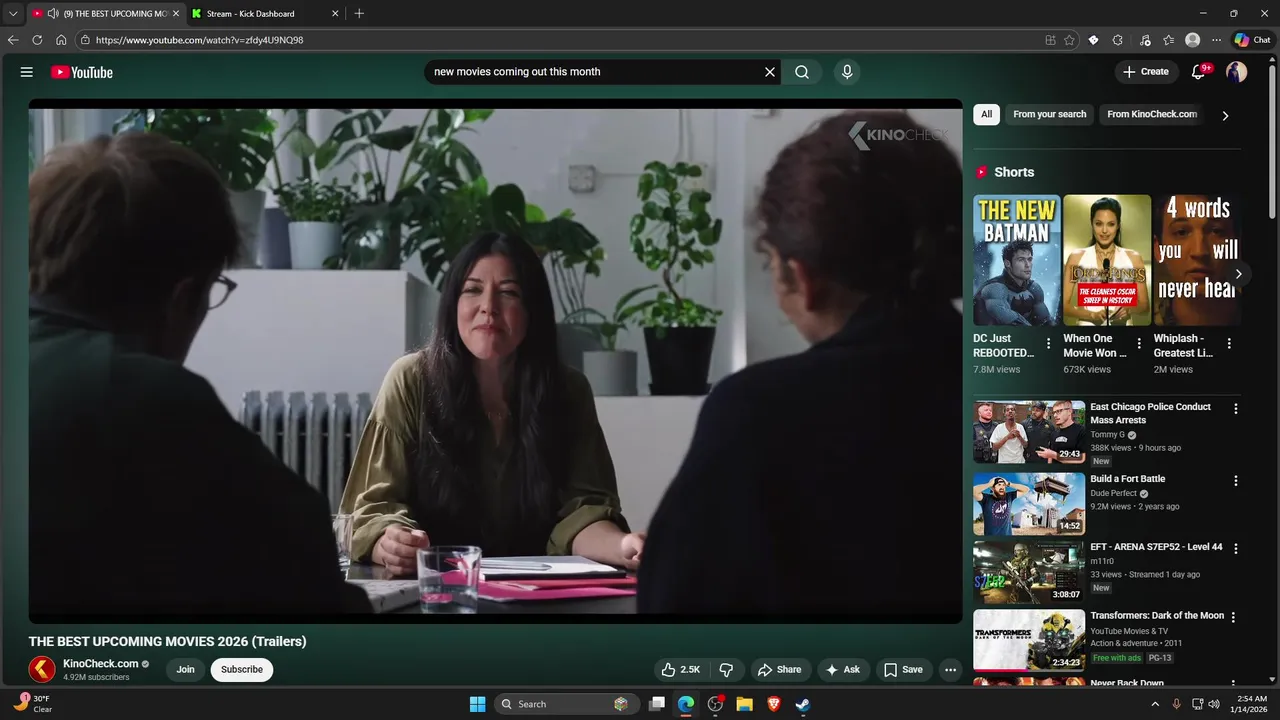This screenshot has height=720, width=1280.
Task: Bookmark this page with the star icon
Action: pos(1069,40)
